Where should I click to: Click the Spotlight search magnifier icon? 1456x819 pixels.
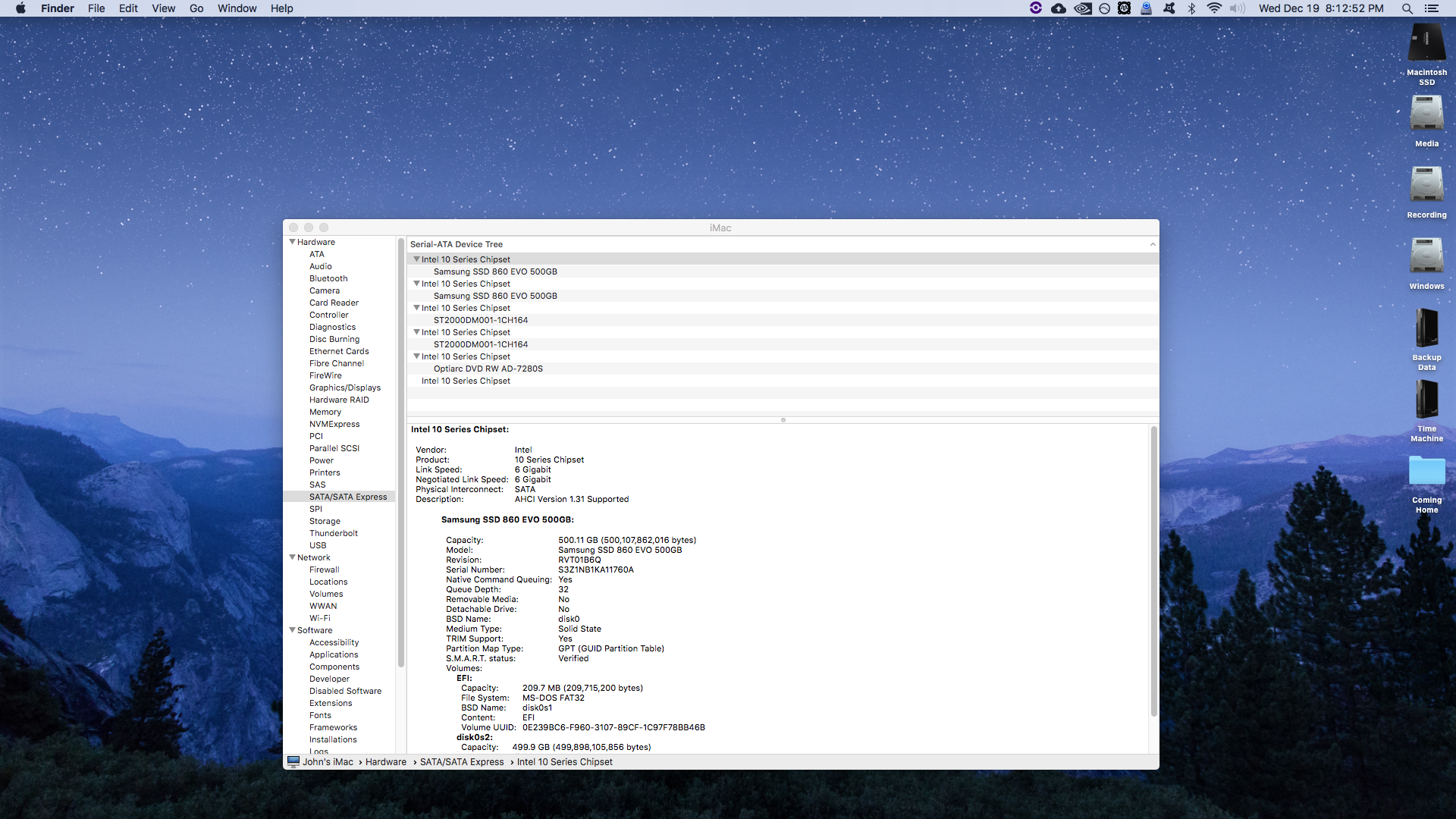[x=1407, y=8]
